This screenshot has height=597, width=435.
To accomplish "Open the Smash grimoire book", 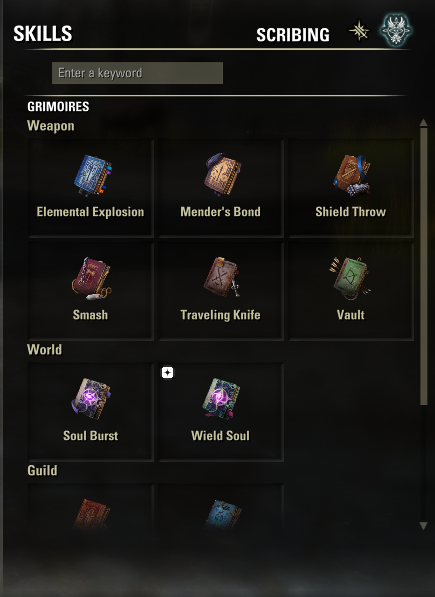I will [x=91, y=279].
